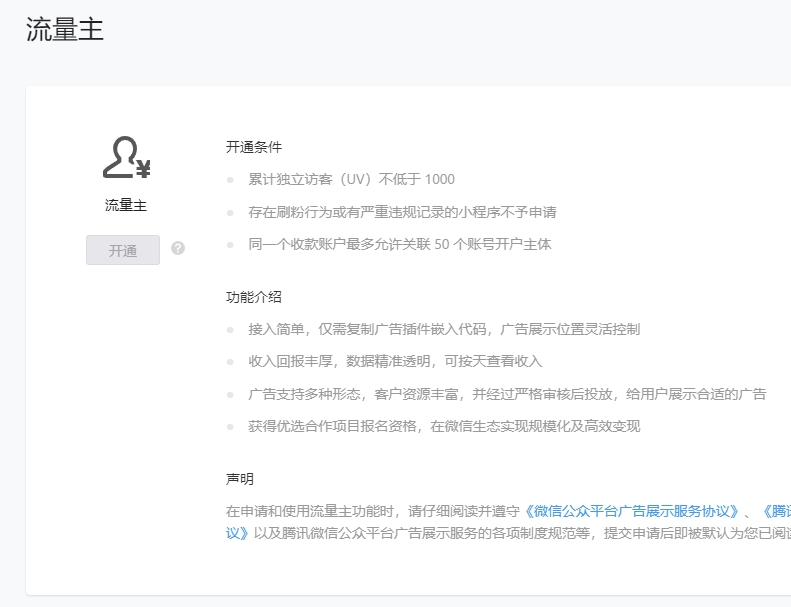The height and width of the screenshot is (607, 791).
Task: Click the 流量主 label under the icon
Action: [x=126, y=205]
